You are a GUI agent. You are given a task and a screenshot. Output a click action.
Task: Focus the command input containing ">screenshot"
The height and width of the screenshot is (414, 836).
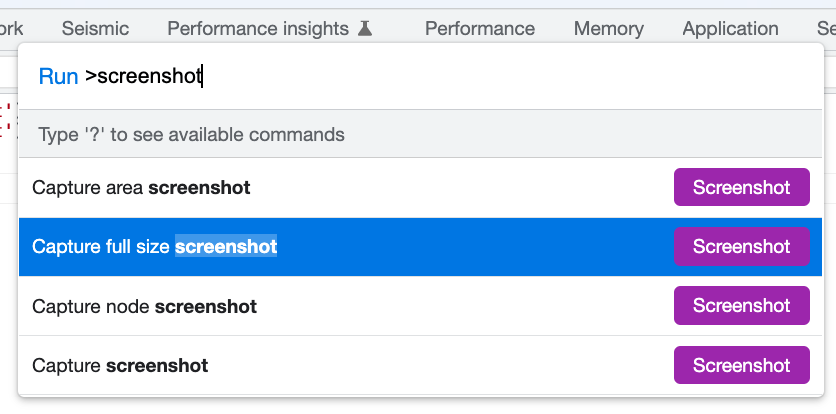(450, 77)
